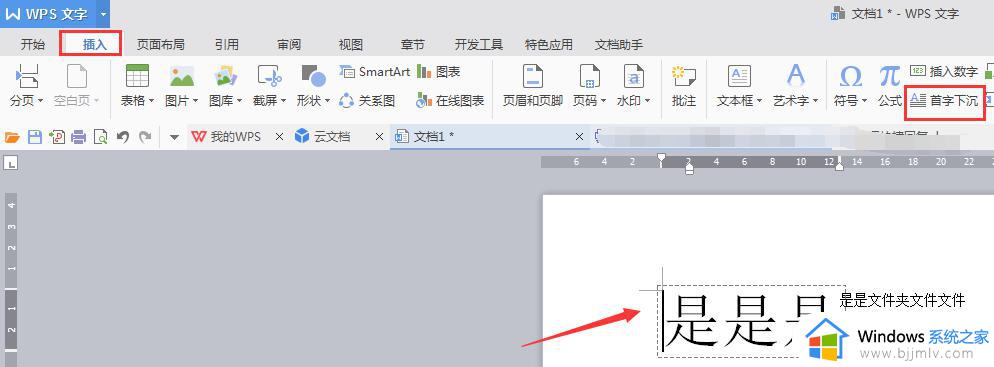Insert a table using the 表格 icon
This screenshot has width=994, height=367.
coord(138,76)
